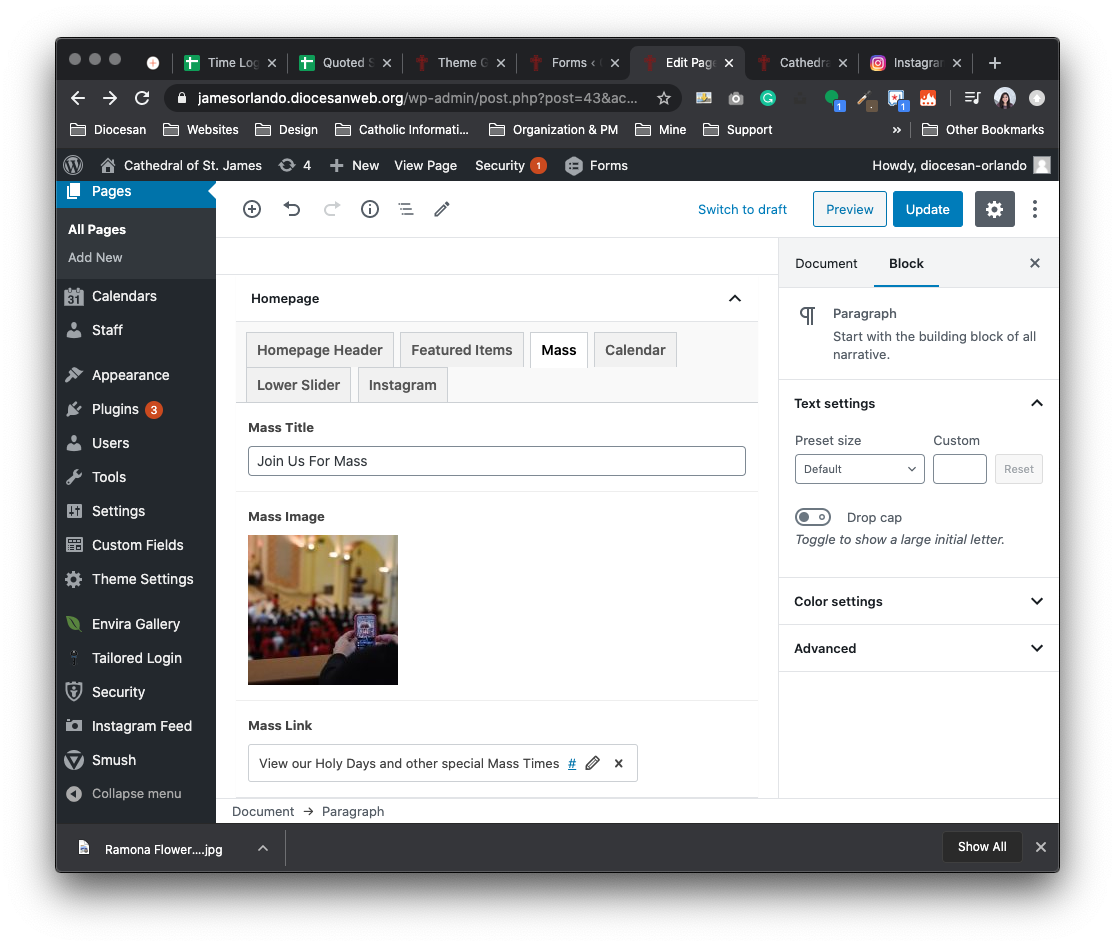Select the Featured Items tab
Viewport: 1115px width, 946px height.
point(461,350)
